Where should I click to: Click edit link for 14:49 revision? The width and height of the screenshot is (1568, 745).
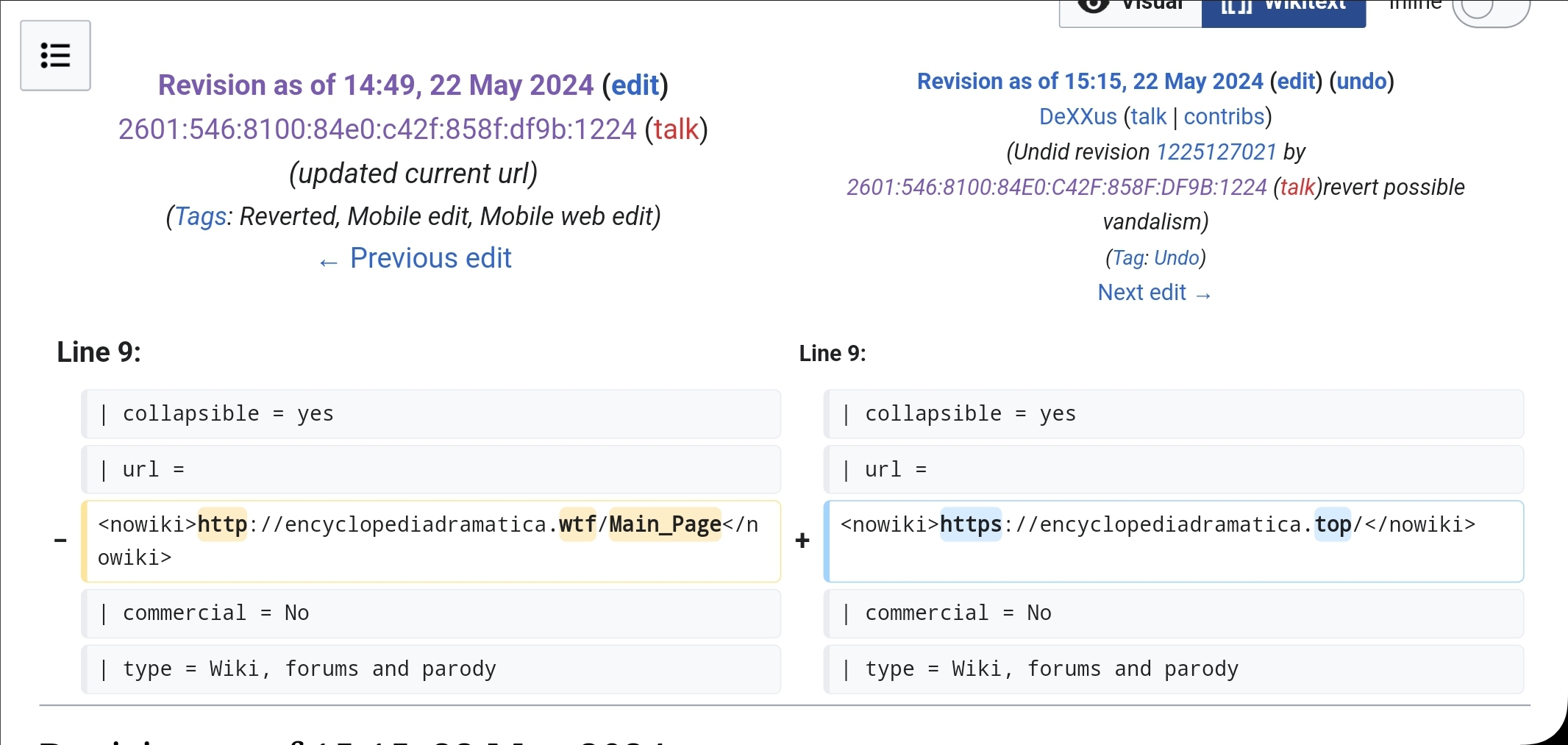(x=635, y=85)
